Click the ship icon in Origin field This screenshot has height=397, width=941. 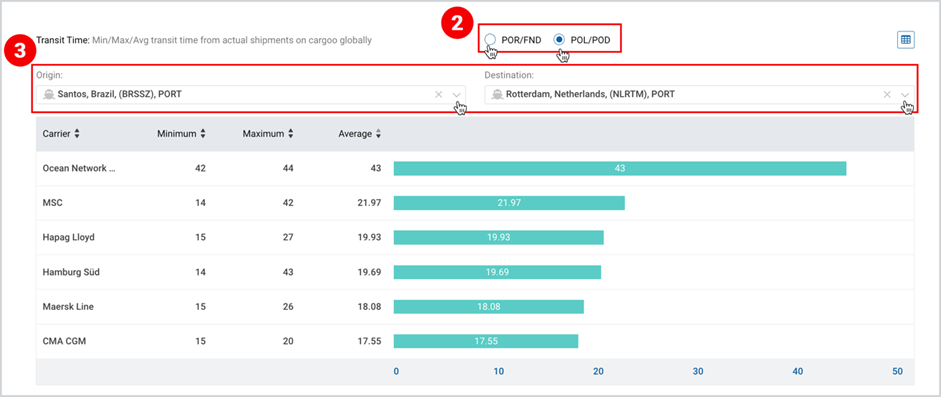point(49,94)
